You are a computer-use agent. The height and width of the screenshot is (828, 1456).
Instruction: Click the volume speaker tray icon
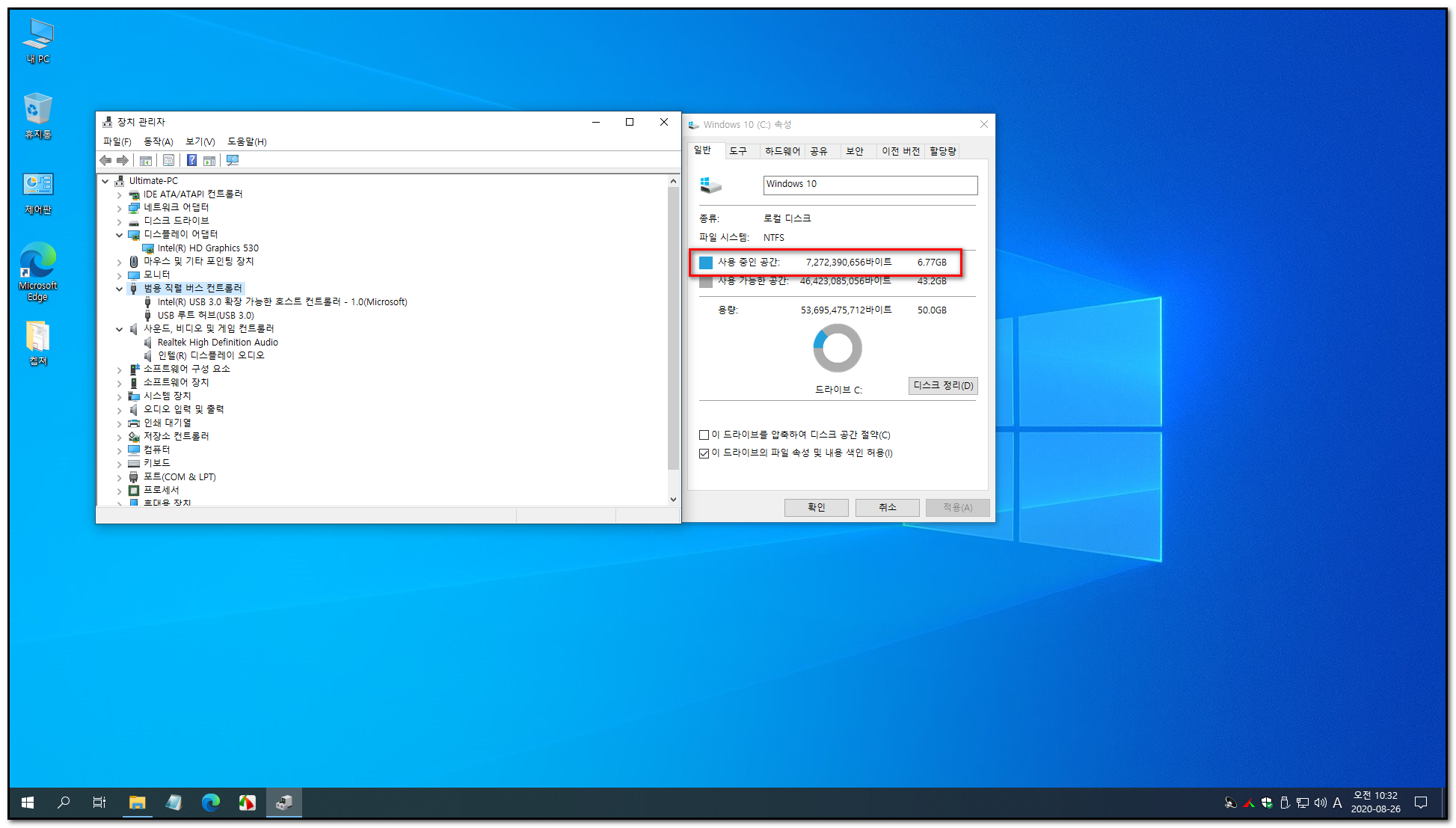click(1321, 803)
